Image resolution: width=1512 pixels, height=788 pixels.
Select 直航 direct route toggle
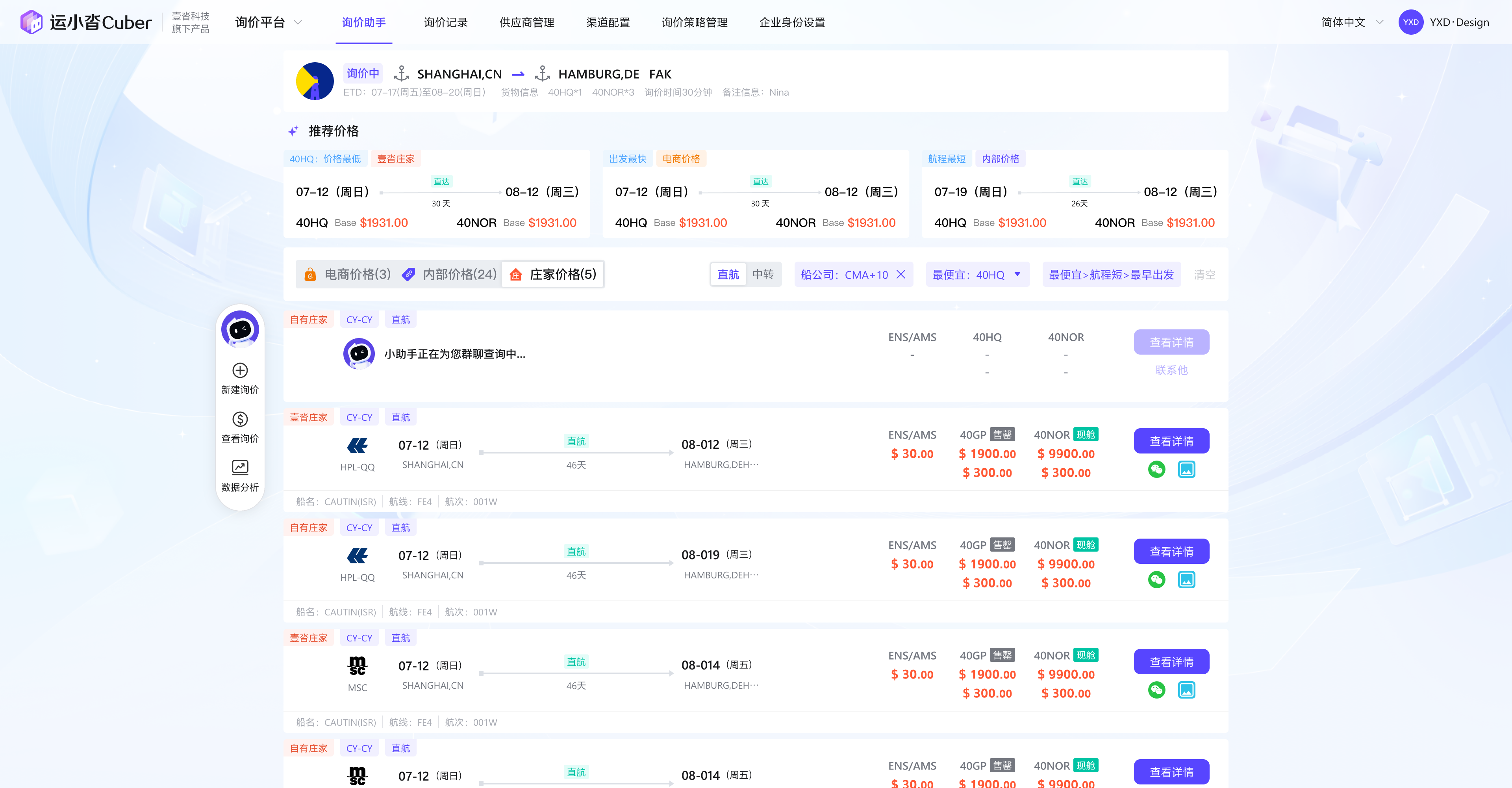(728, 275)
